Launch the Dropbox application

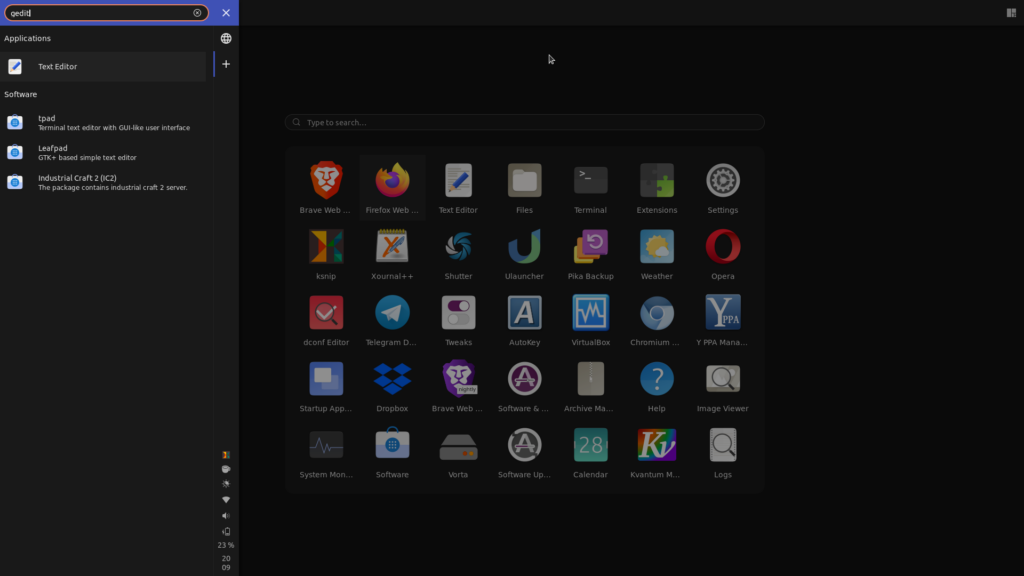(392, 379)
